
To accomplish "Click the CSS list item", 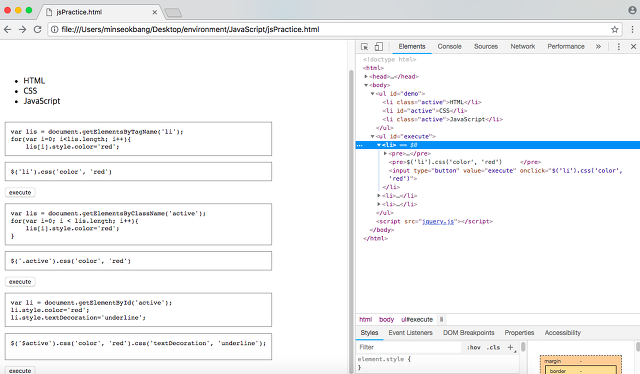I will (x=30, y=91).
